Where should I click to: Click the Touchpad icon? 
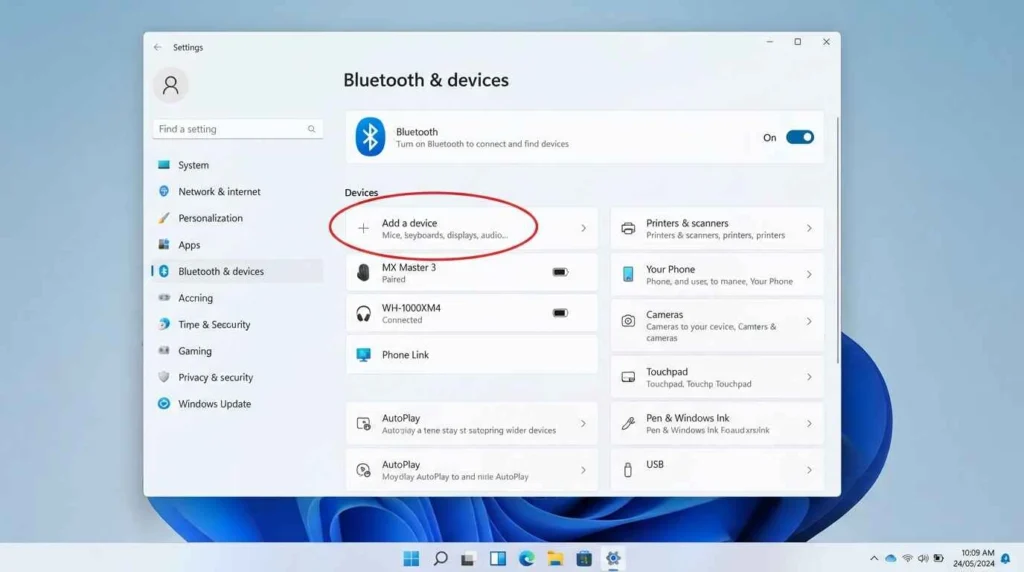(x=628, y=377)
